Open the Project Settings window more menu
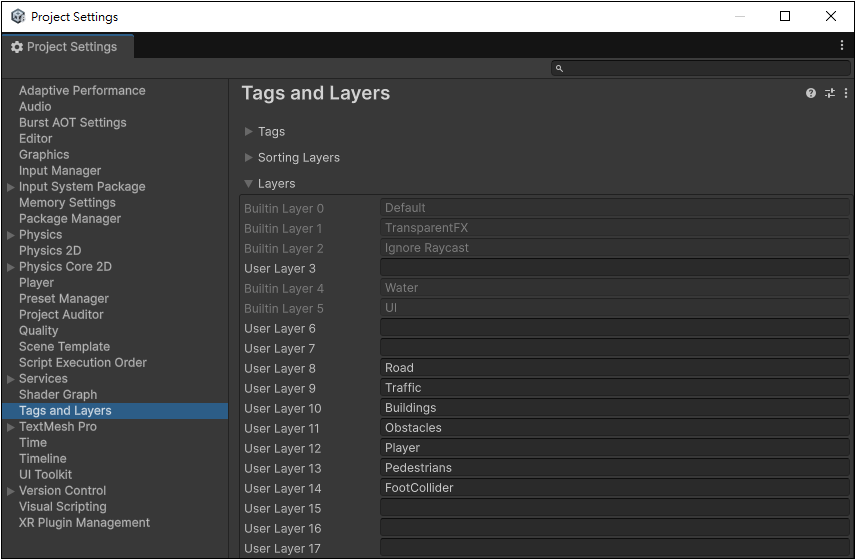The width and height of the screenshot is (856, 560). 841,46
